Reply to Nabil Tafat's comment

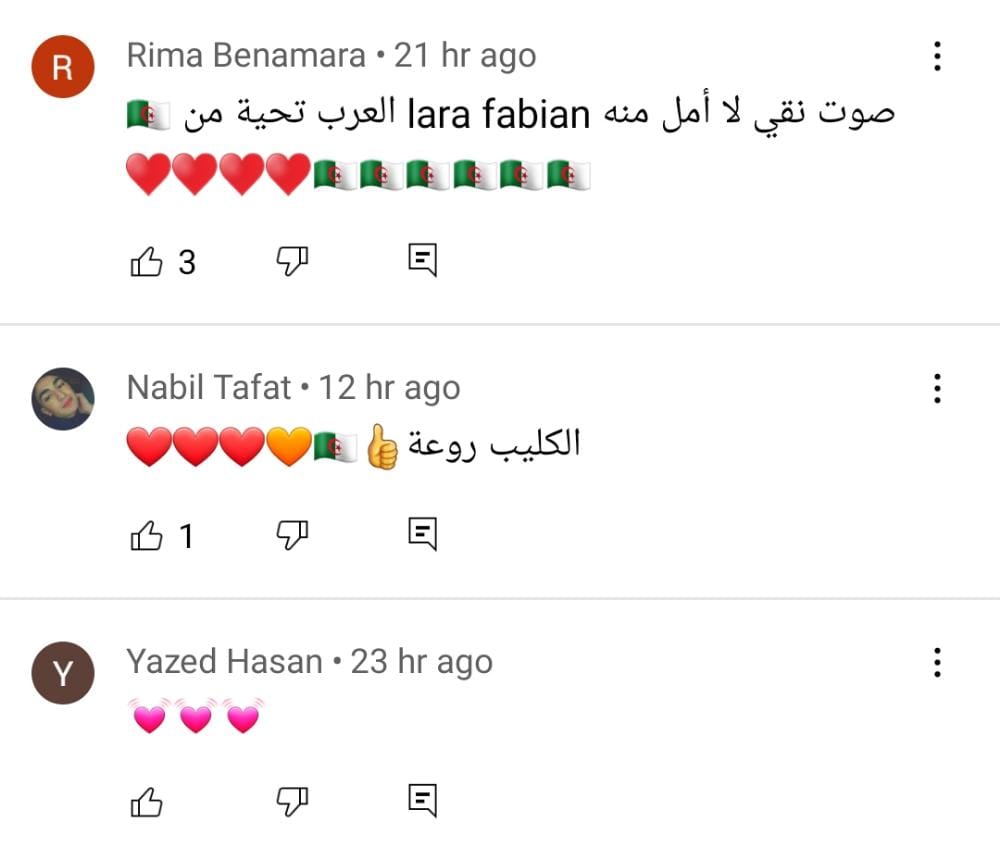click(423, 535)
